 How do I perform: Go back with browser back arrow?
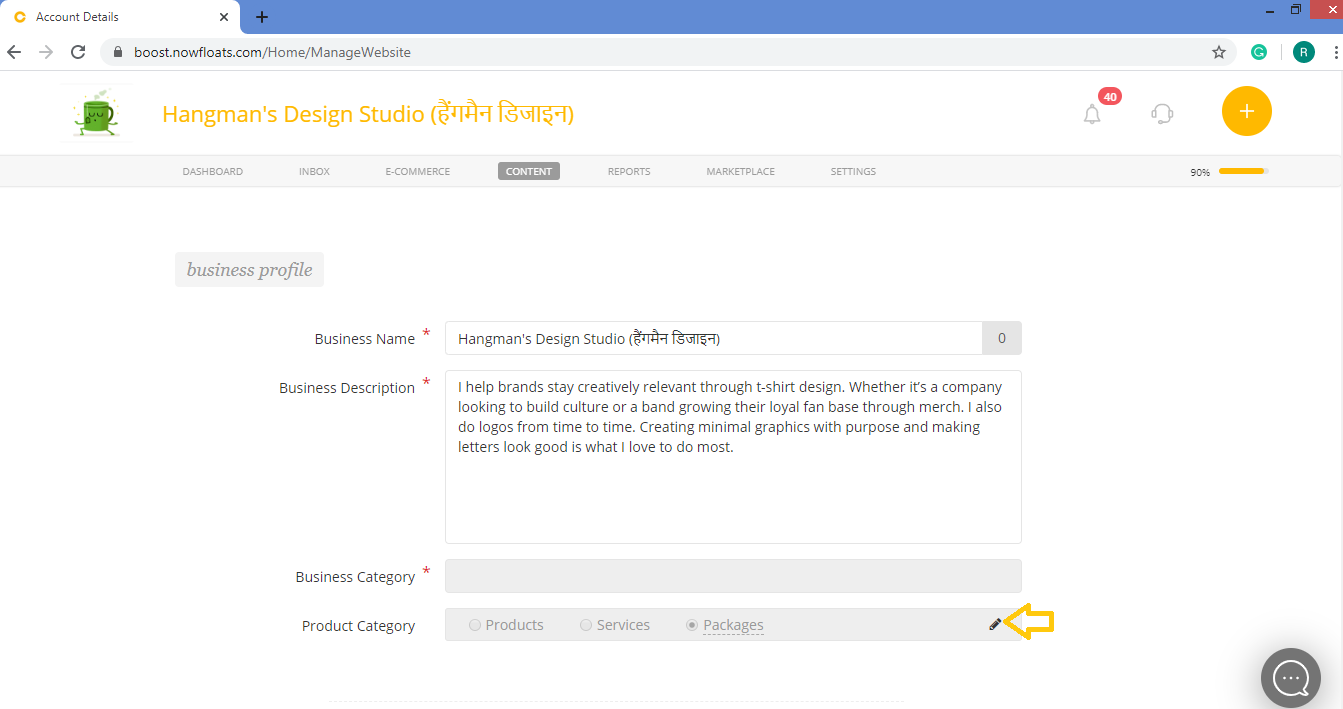pos(14,52)
